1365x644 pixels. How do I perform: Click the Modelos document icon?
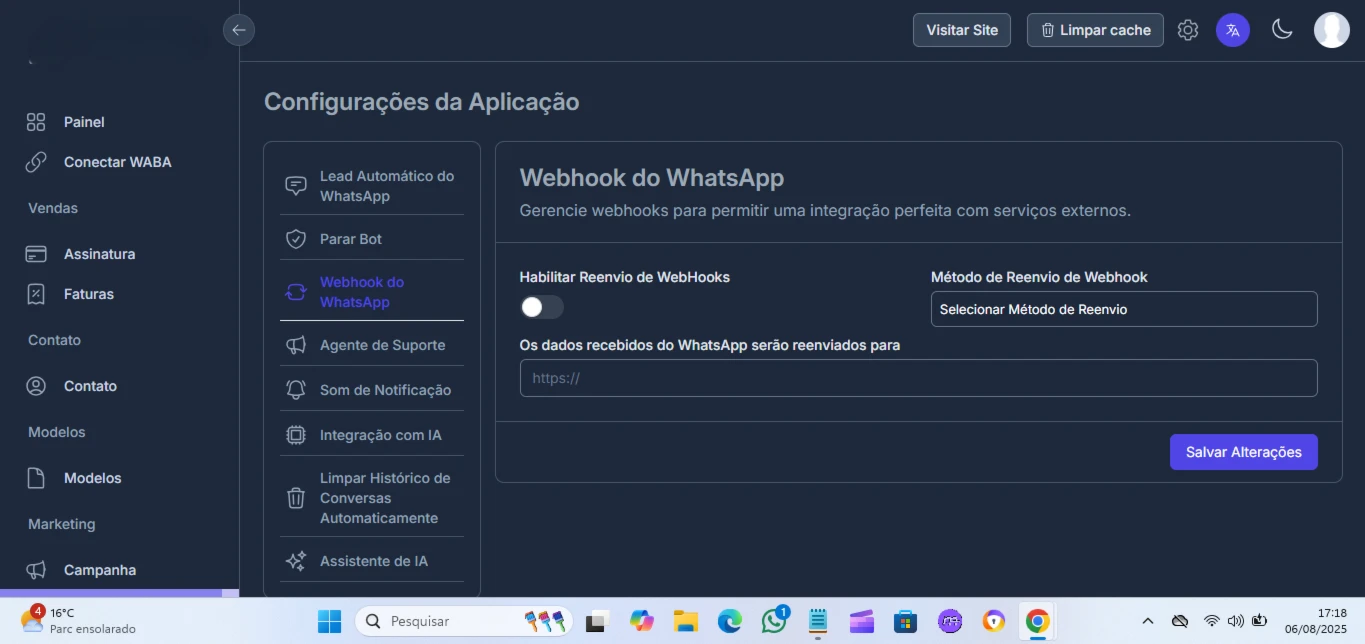tap(36, 478)
